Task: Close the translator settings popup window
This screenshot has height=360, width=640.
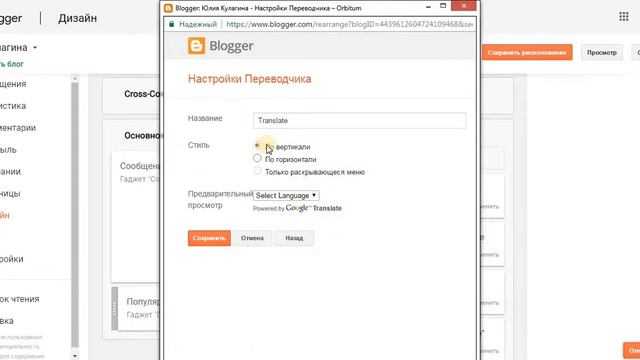Action: (464, 6)
